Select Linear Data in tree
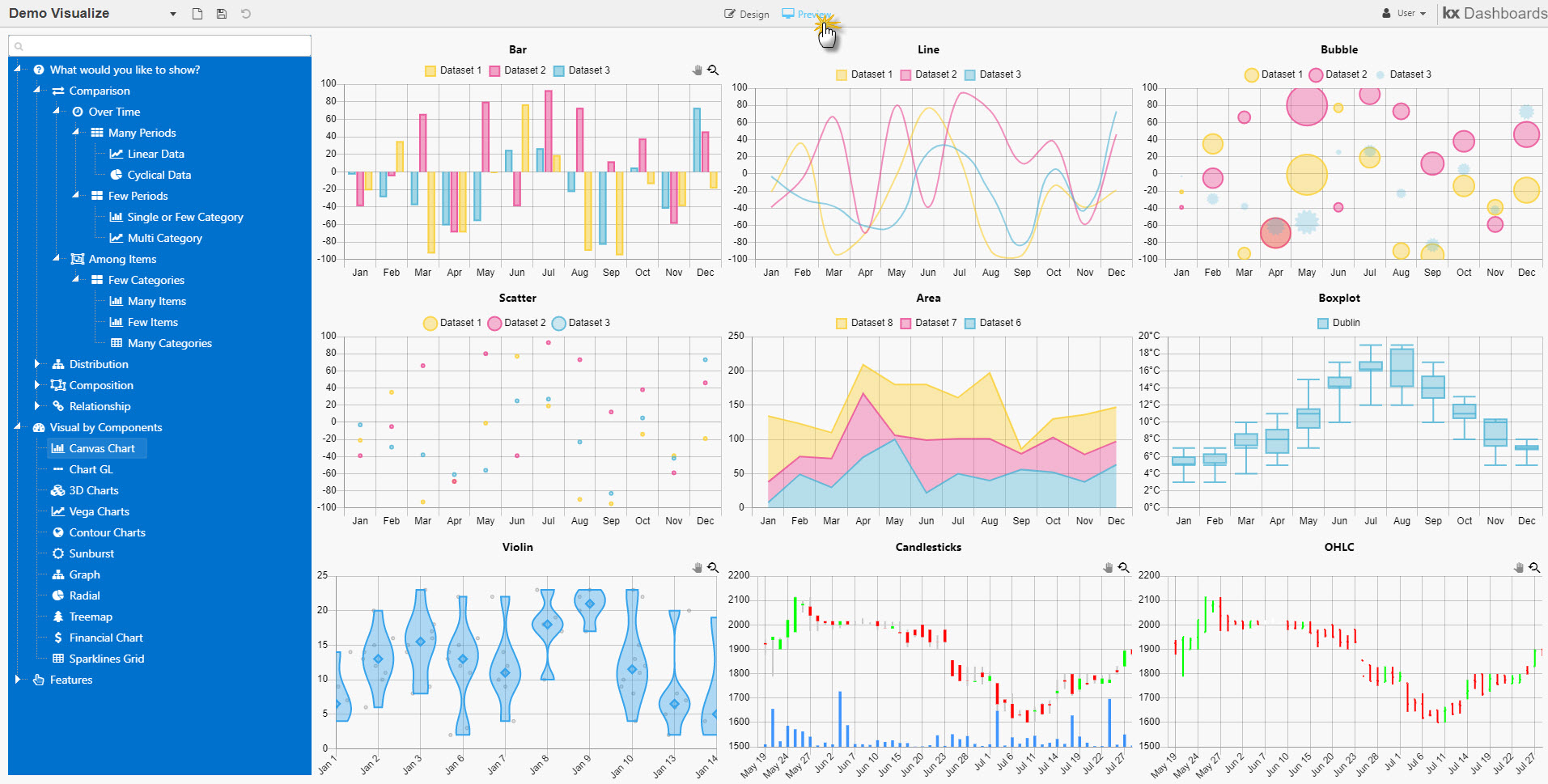1548x784 pixels. (155, 154)
